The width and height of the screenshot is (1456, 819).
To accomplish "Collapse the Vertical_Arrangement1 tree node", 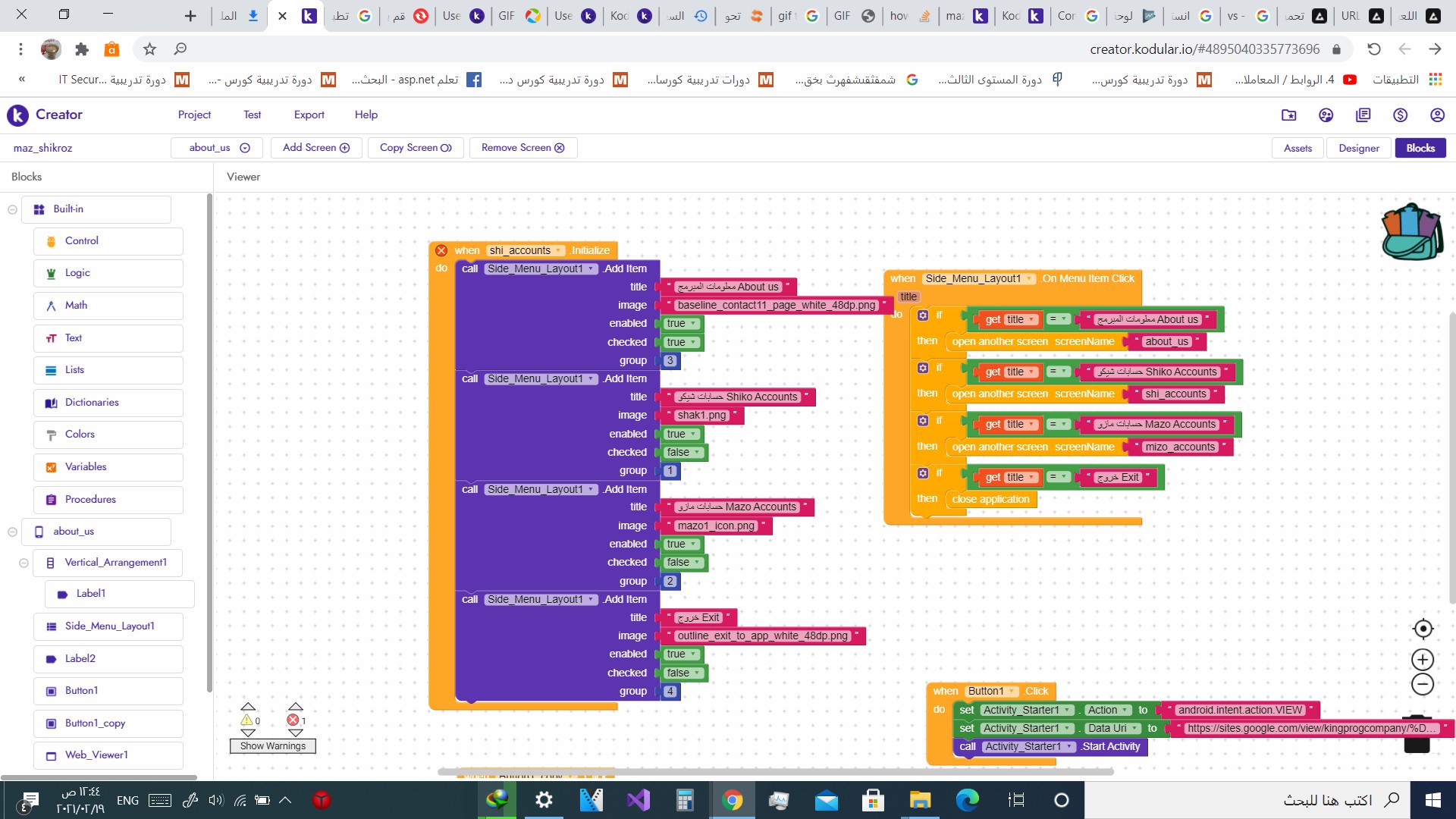I will 24,563.
